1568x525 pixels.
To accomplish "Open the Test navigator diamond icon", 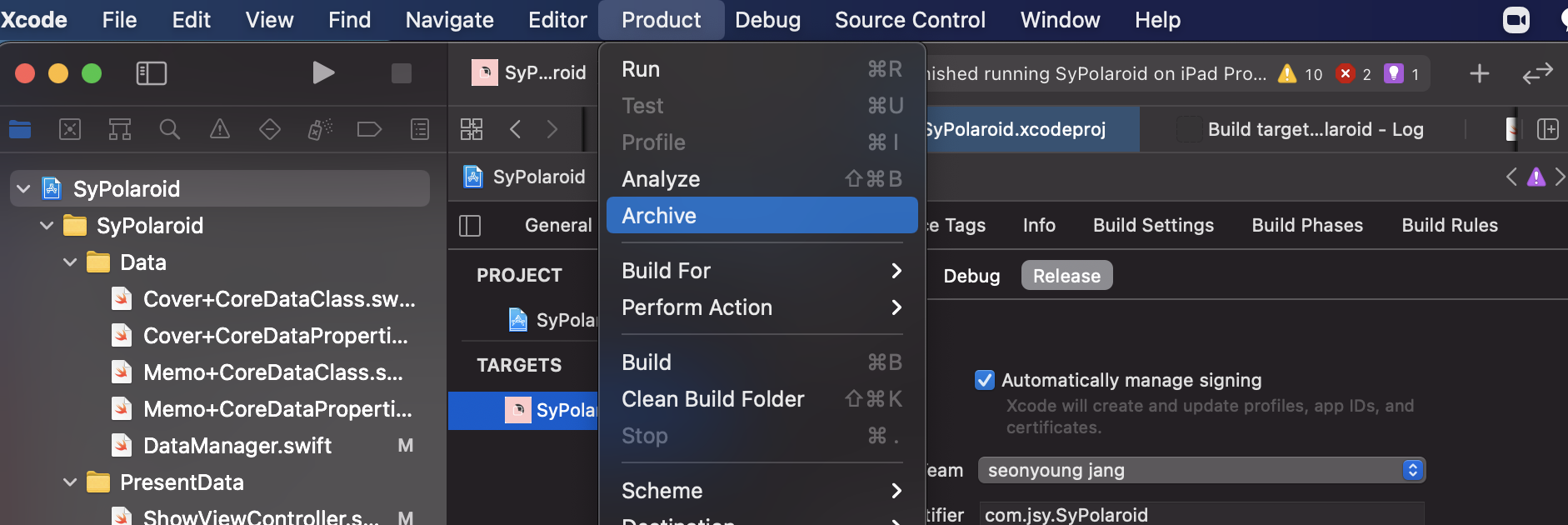I will (270, 129).
